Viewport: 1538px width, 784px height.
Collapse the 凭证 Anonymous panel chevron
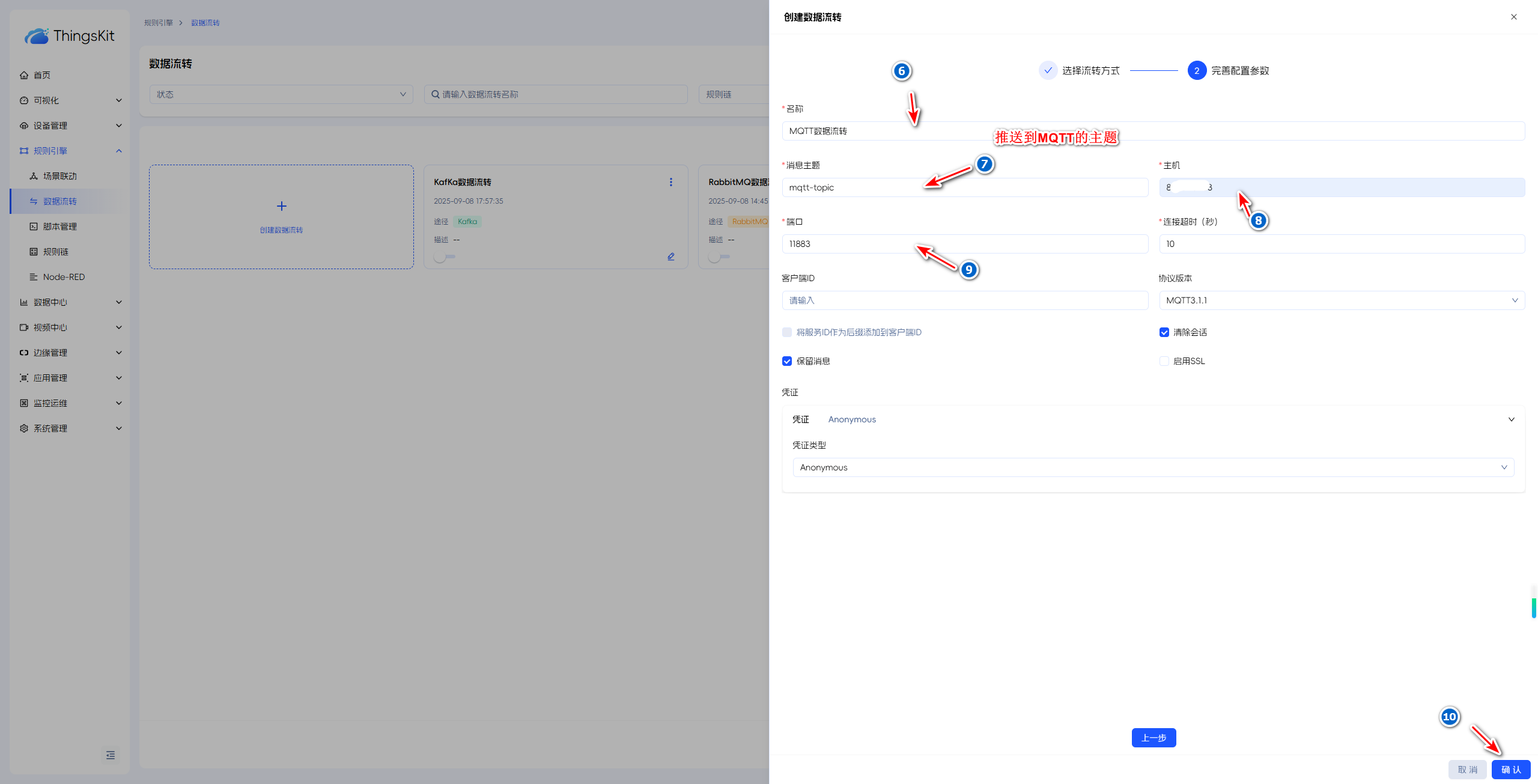click(x=1512, y=419)
